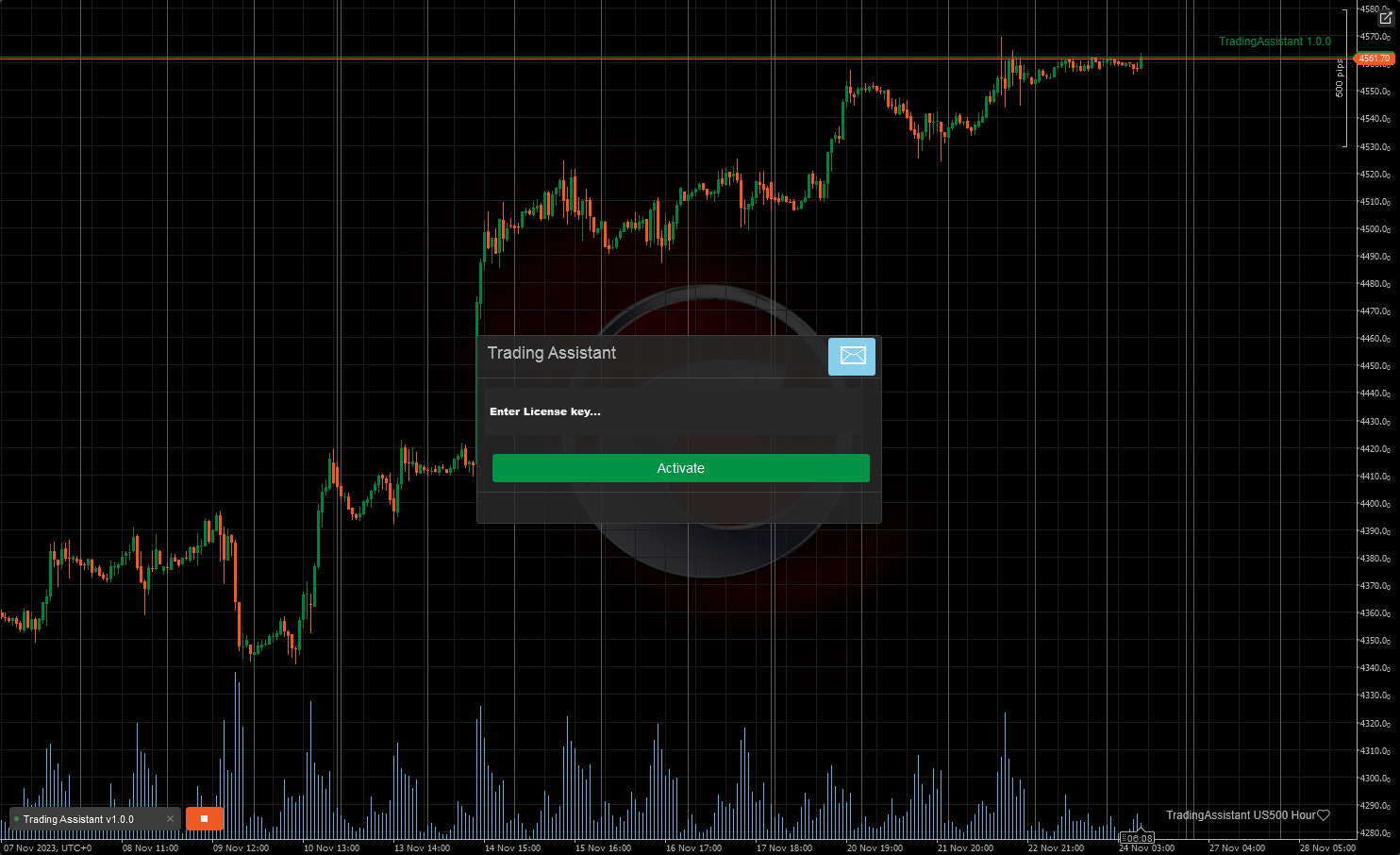Click the green TradingAssistant 1.0.0 chart label
The image size is (1400, 855).
click(1275, 42)
